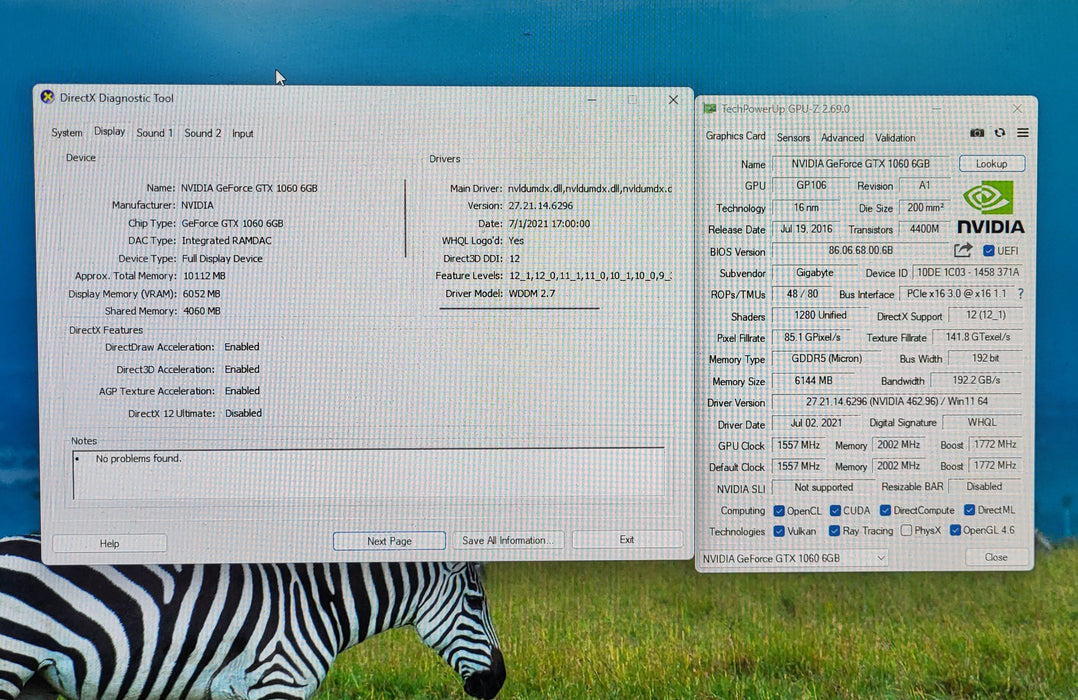Toggle the UEFI checkbox
This screenshot has width=1078, height=700.
click(989, 250)
